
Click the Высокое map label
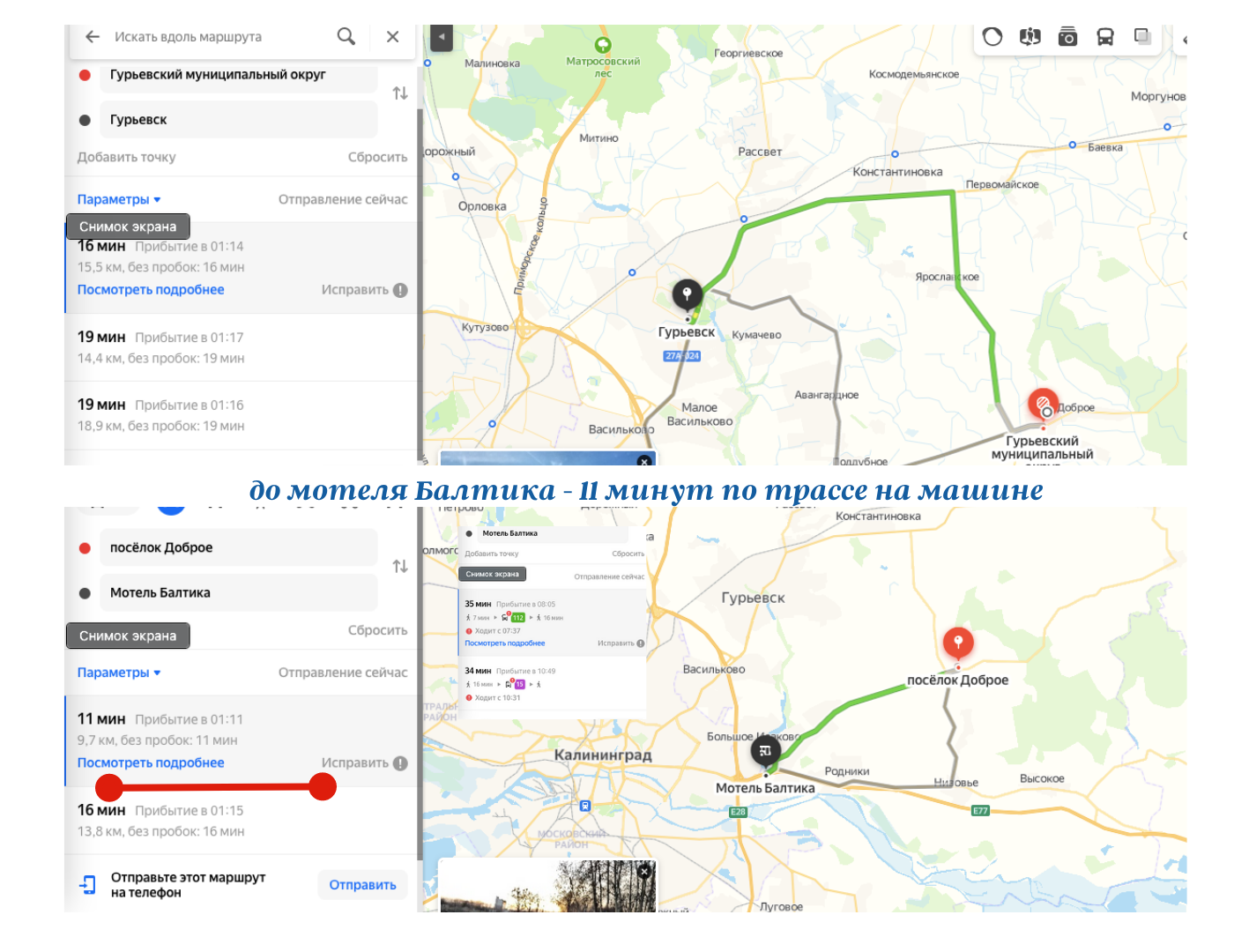[1042, 778]
